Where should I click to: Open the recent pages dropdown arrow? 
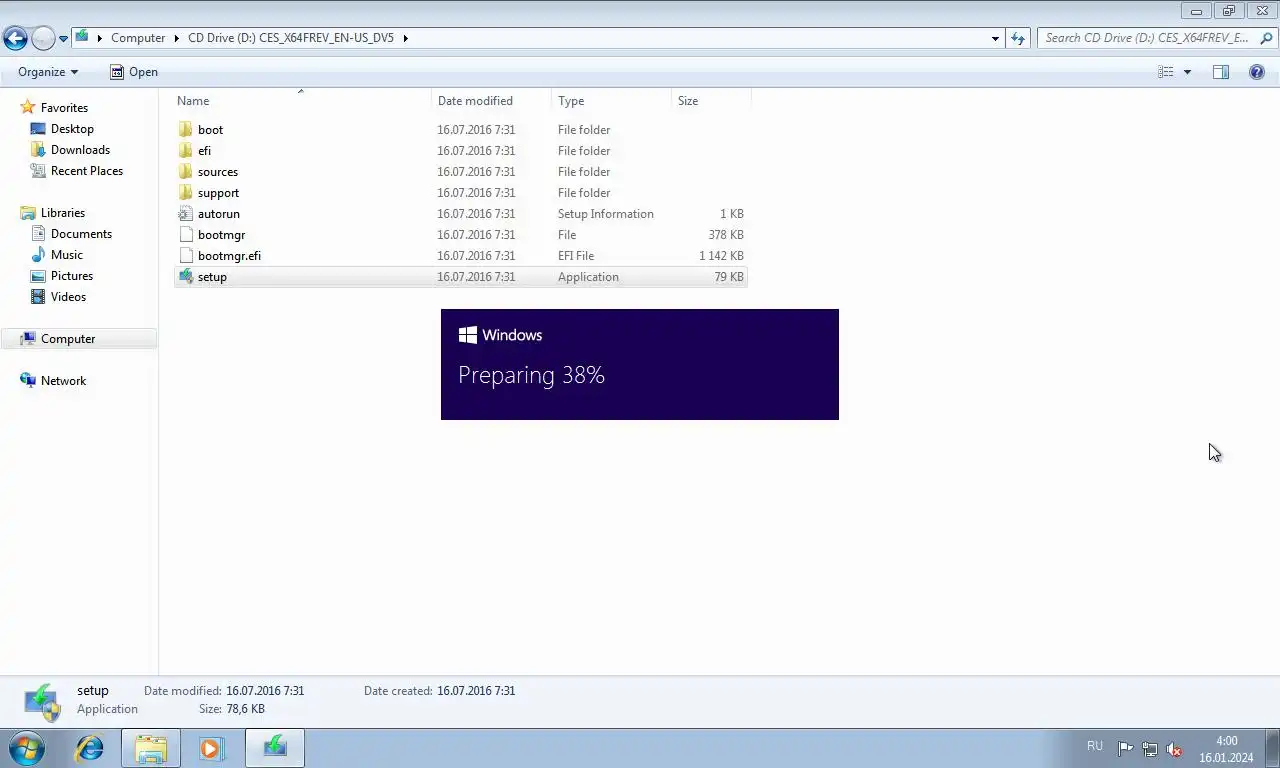64,39
